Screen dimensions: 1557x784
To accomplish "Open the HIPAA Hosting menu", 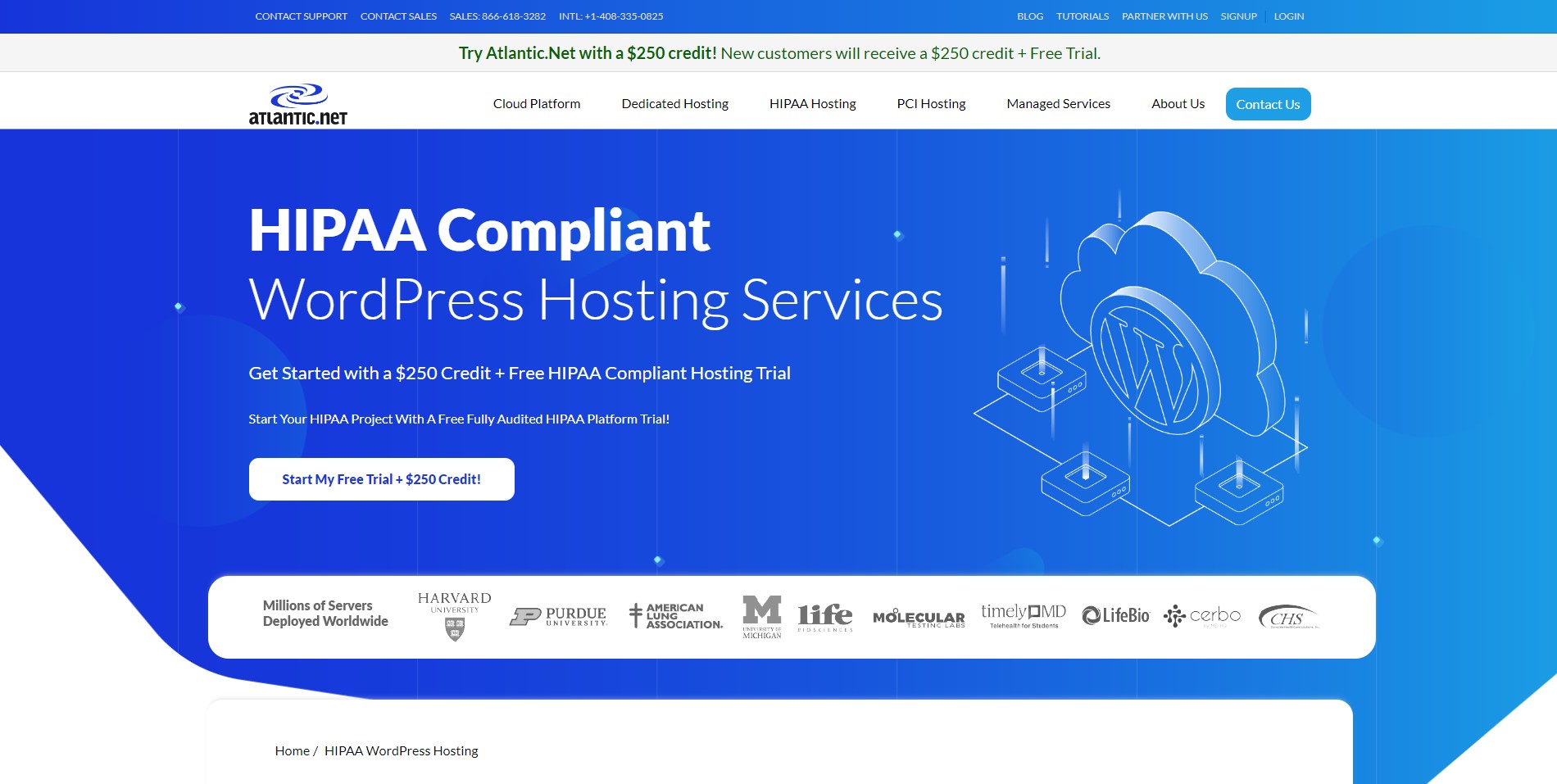I will (x=812, y=103).
